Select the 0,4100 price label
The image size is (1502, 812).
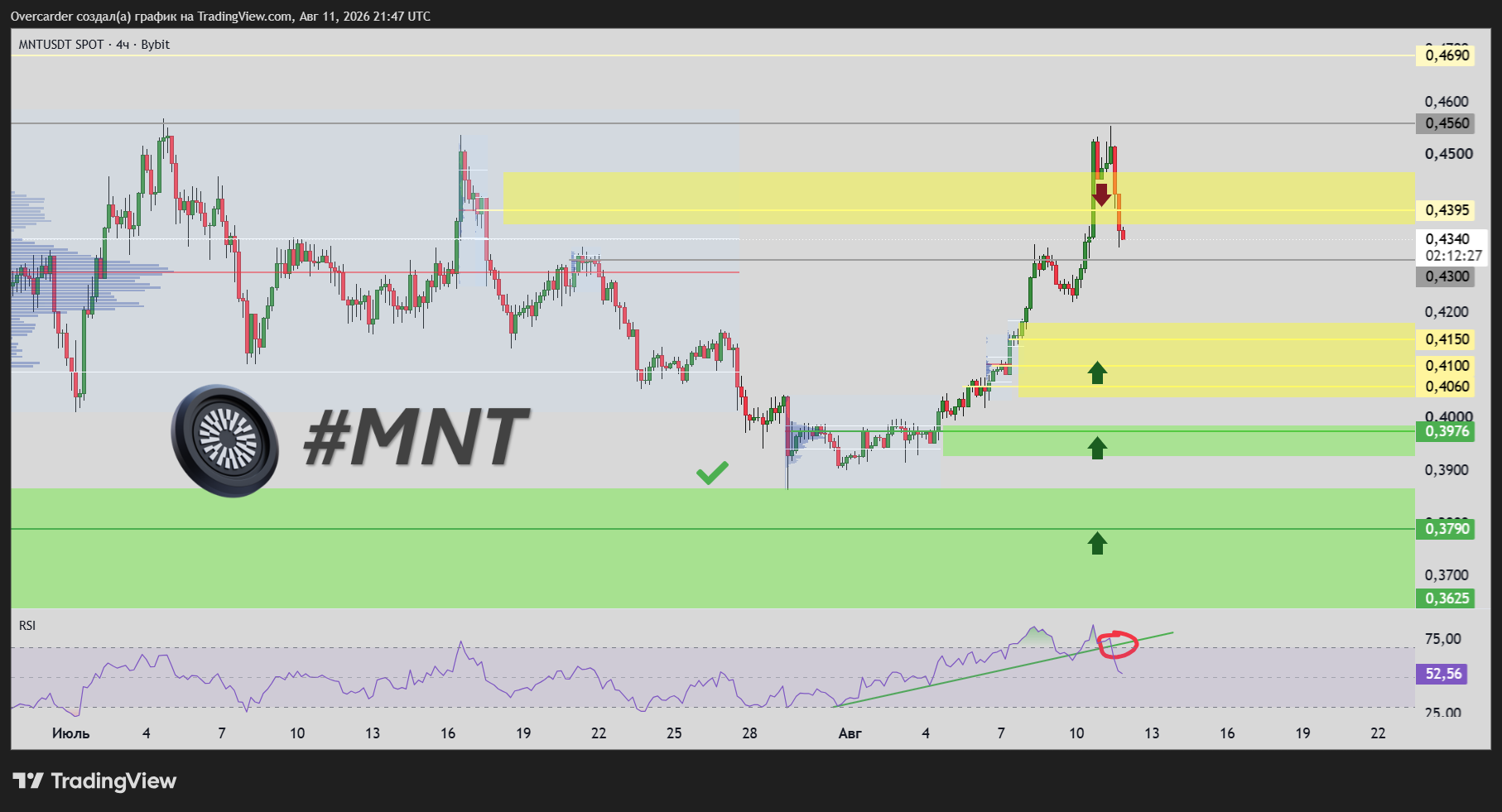(x=1446, y=366)
